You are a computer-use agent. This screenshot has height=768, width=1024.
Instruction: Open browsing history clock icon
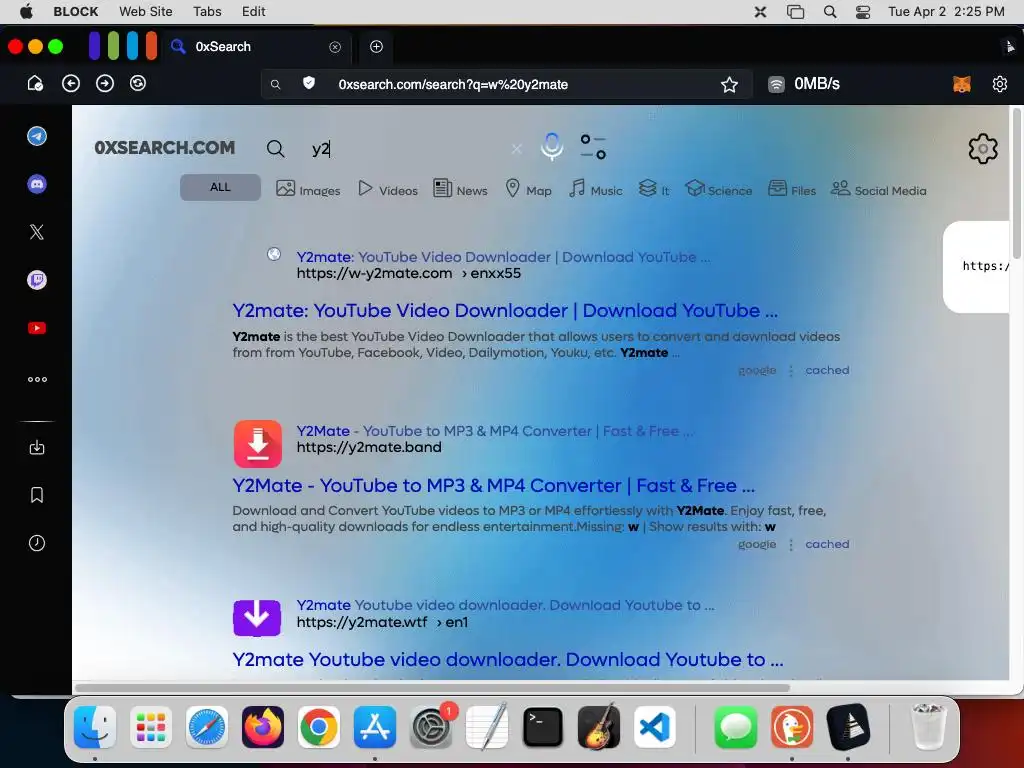[x=37, y=543]
